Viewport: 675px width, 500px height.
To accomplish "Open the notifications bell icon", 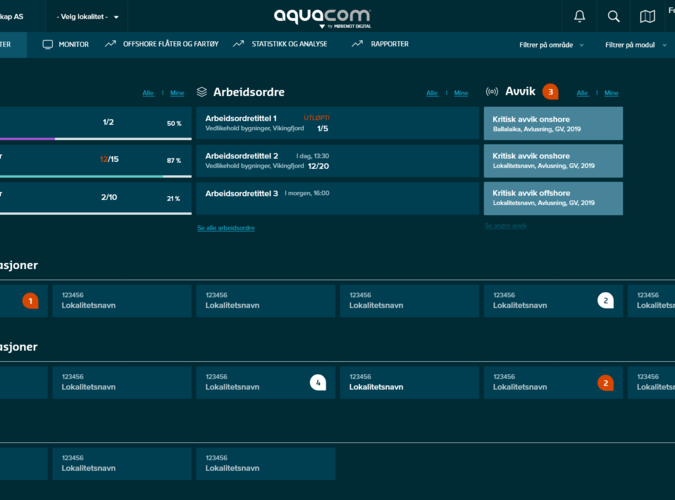I will 579,16.
